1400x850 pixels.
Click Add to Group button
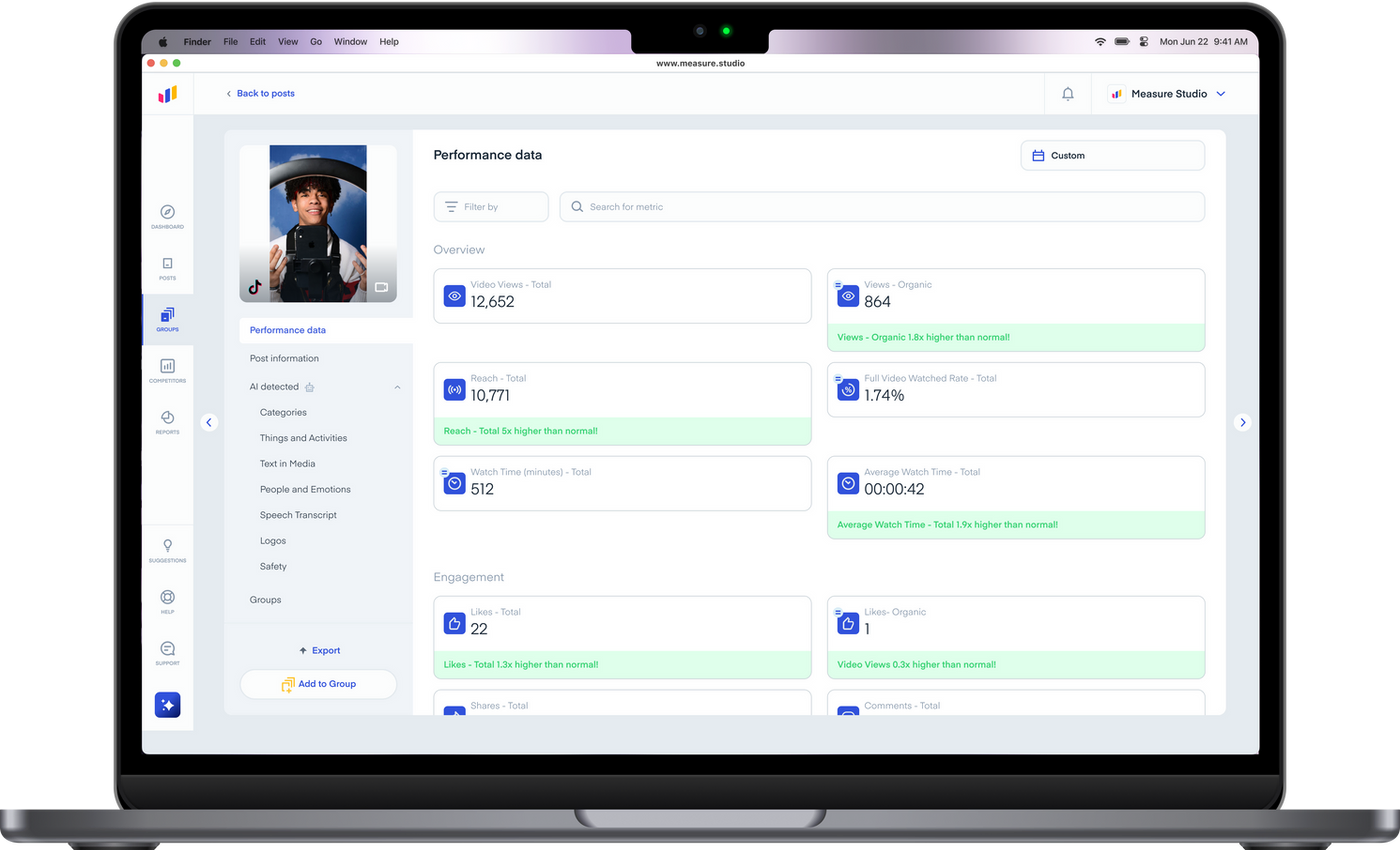point(318,684)
